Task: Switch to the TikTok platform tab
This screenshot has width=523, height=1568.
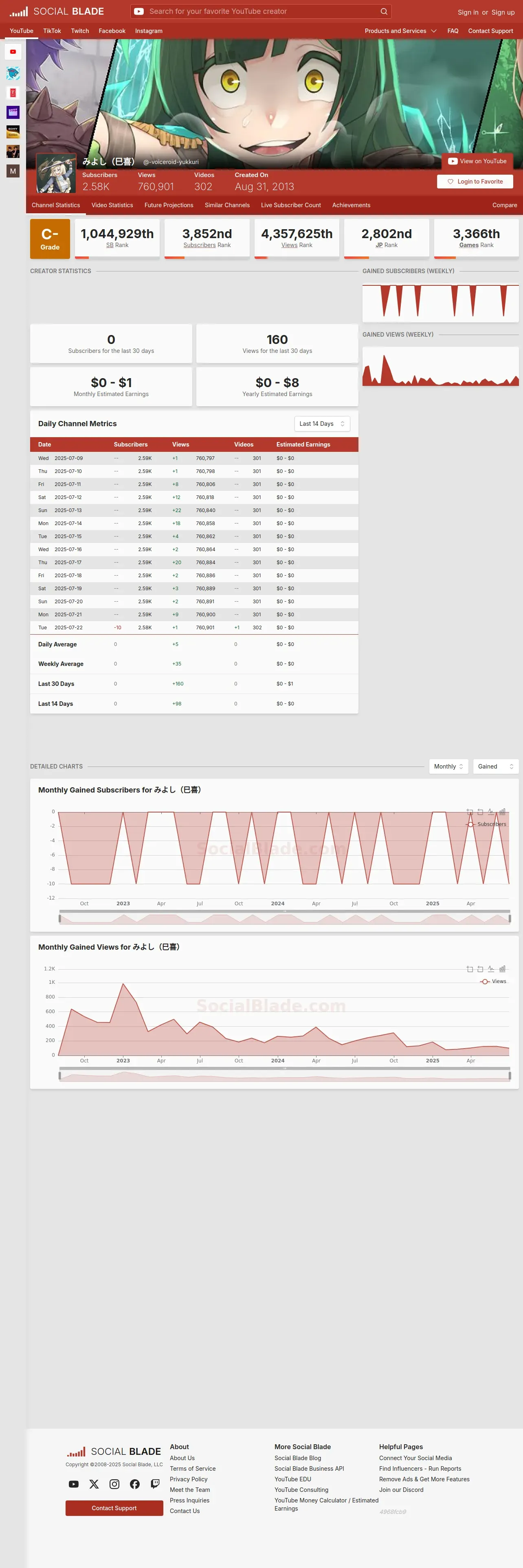Action: coord(52,31)
